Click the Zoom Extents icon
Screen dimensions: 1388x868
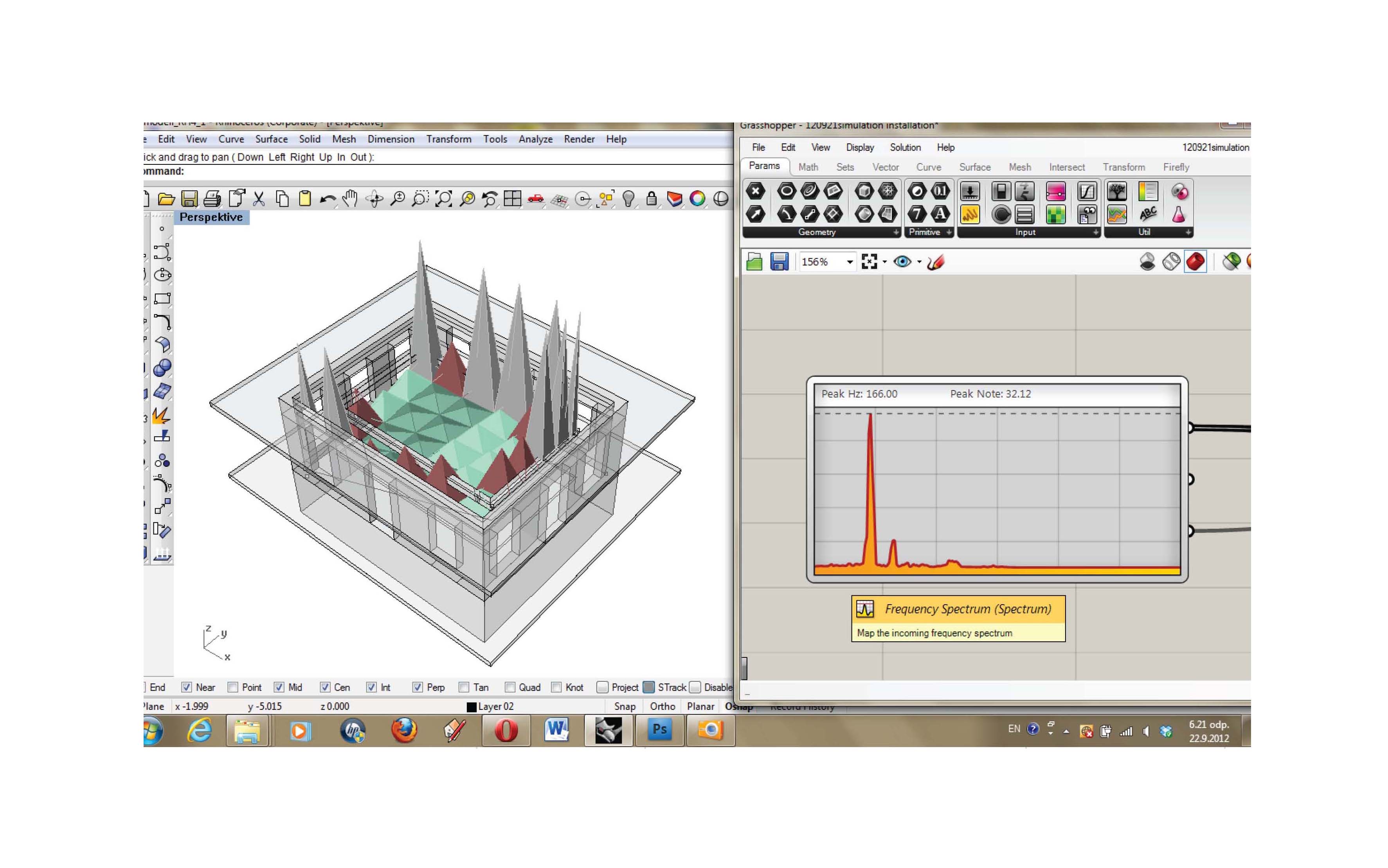(444, 199)
